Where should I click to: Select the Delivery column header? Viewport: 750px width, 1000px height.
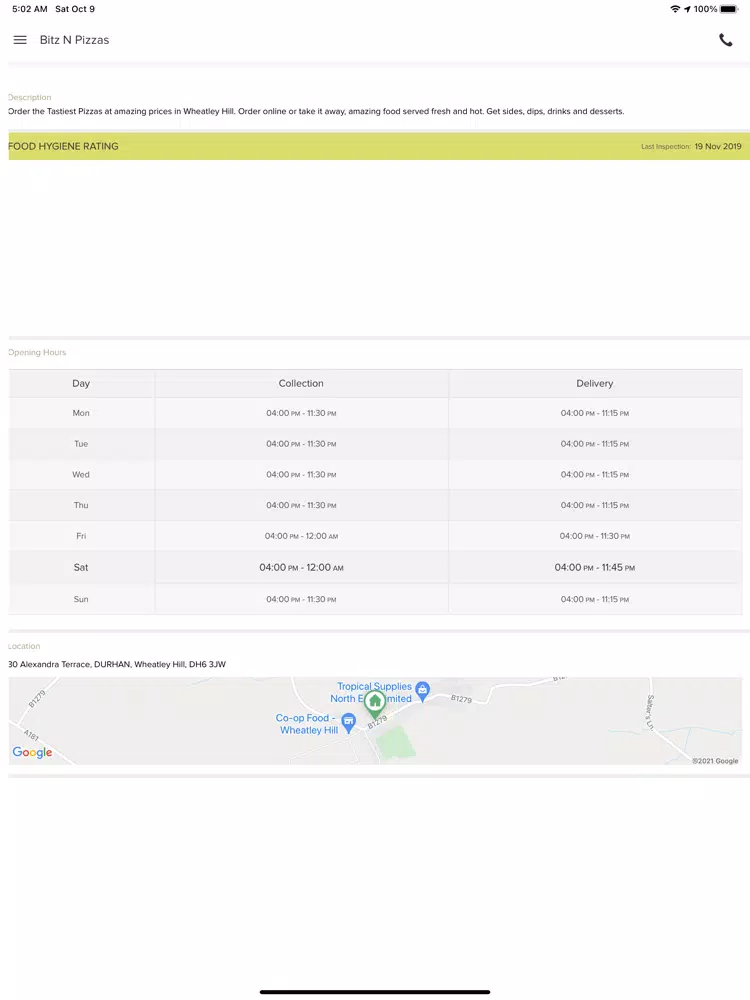(595, 383)
